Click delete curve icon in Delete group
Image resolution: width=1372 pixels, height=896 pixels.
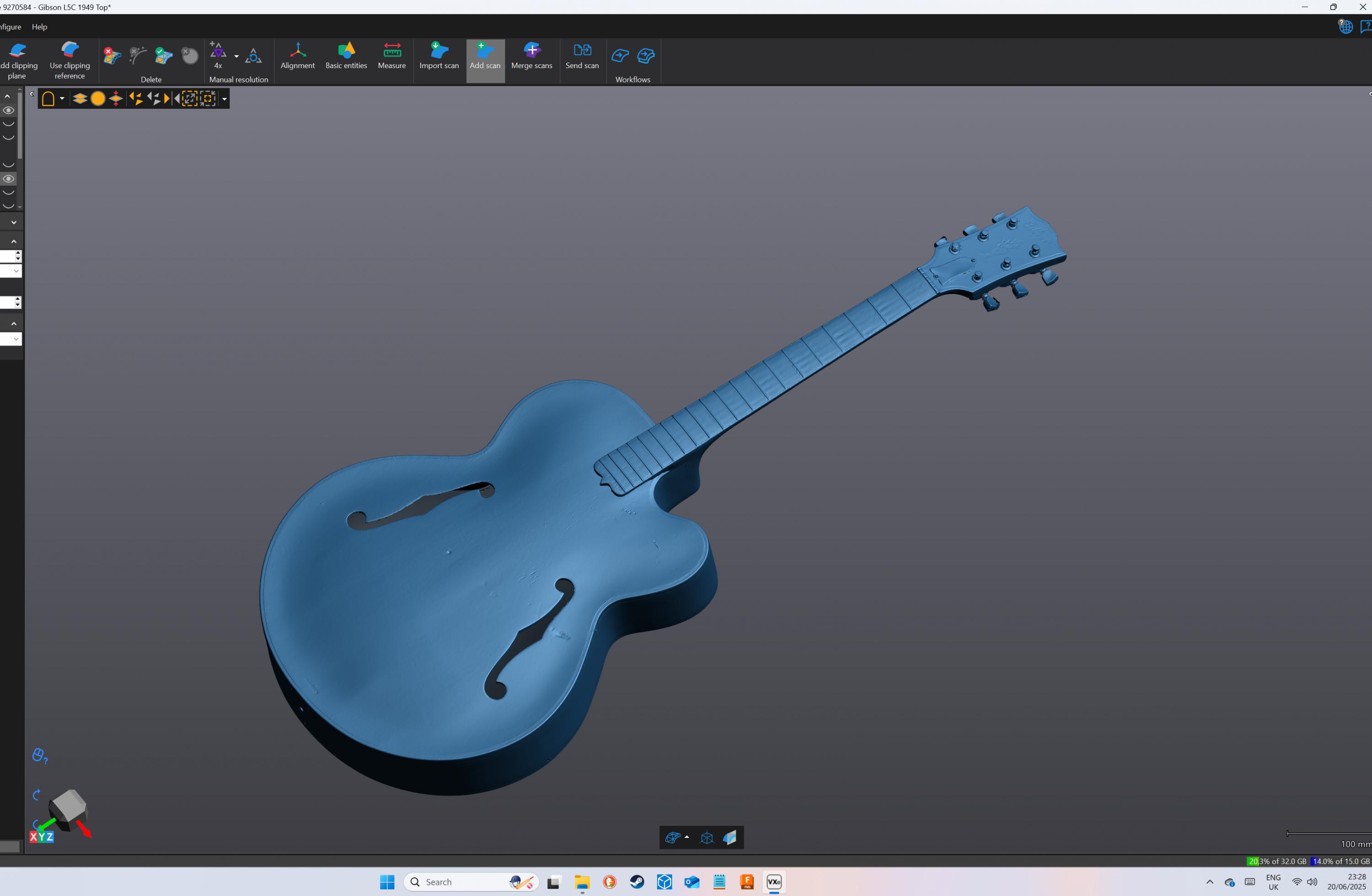tap(138, 56)
